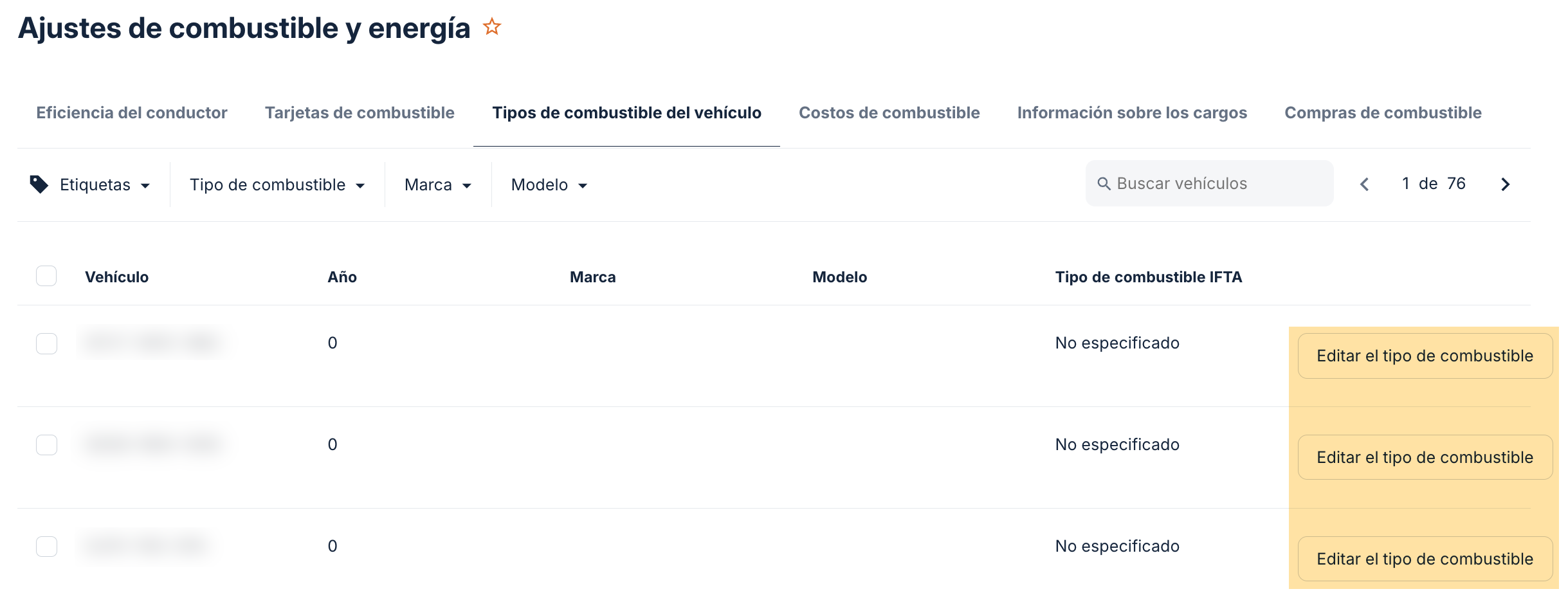Expand the Tipo de combustible filter
Screen dimensions: 1568x598
pyautogui.click(x=277, y=185)
